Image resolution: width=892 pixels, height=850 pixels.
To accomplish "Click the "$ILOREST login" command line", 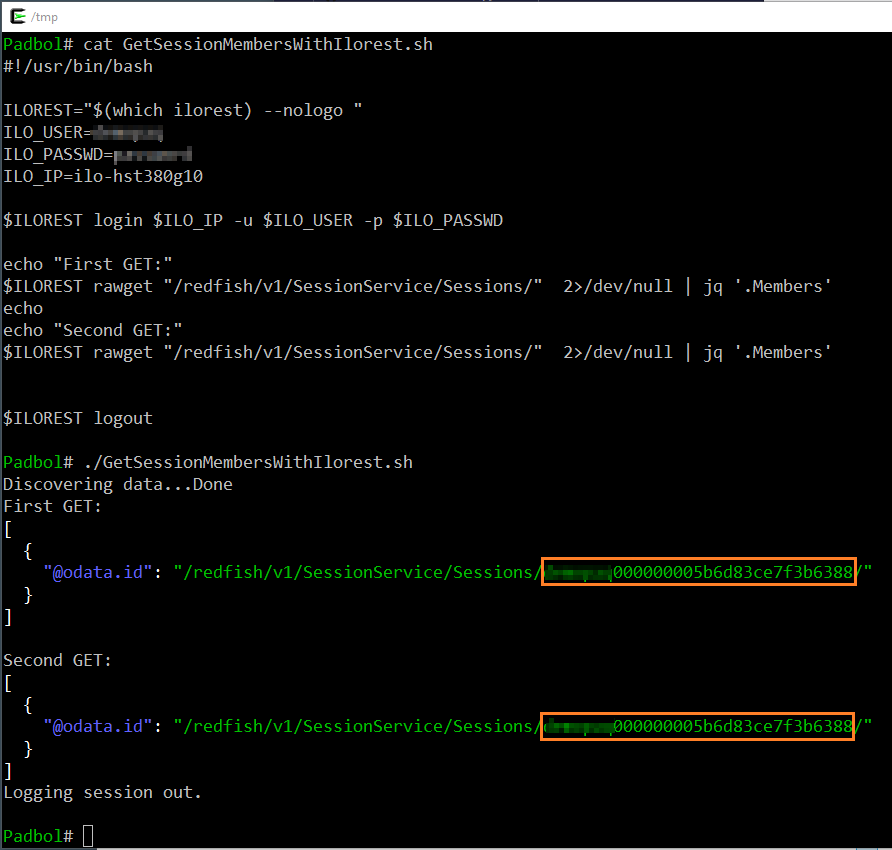I will [x=253, y=220].
